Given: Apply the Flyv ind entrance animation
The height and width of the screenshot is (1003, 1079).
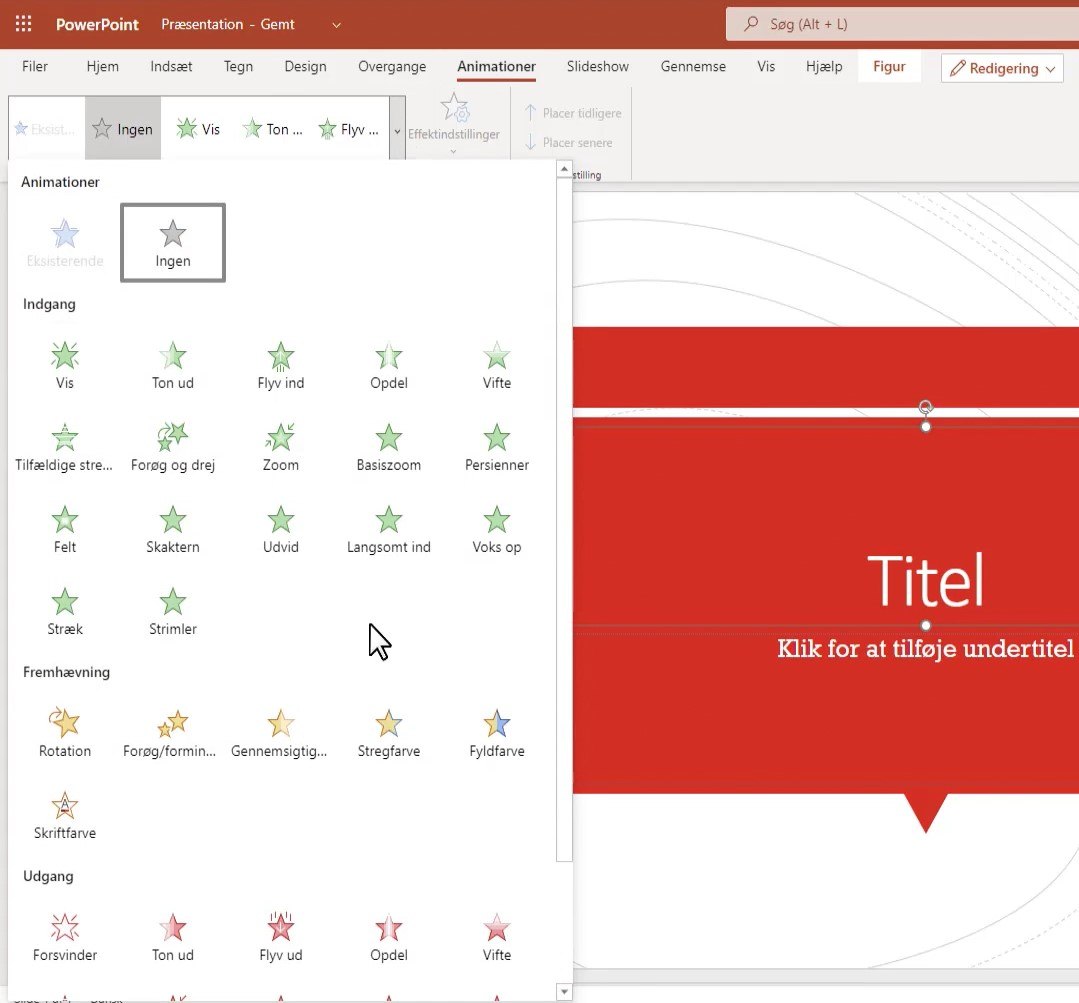Looking at the screenshot, I should pos(281,365).
